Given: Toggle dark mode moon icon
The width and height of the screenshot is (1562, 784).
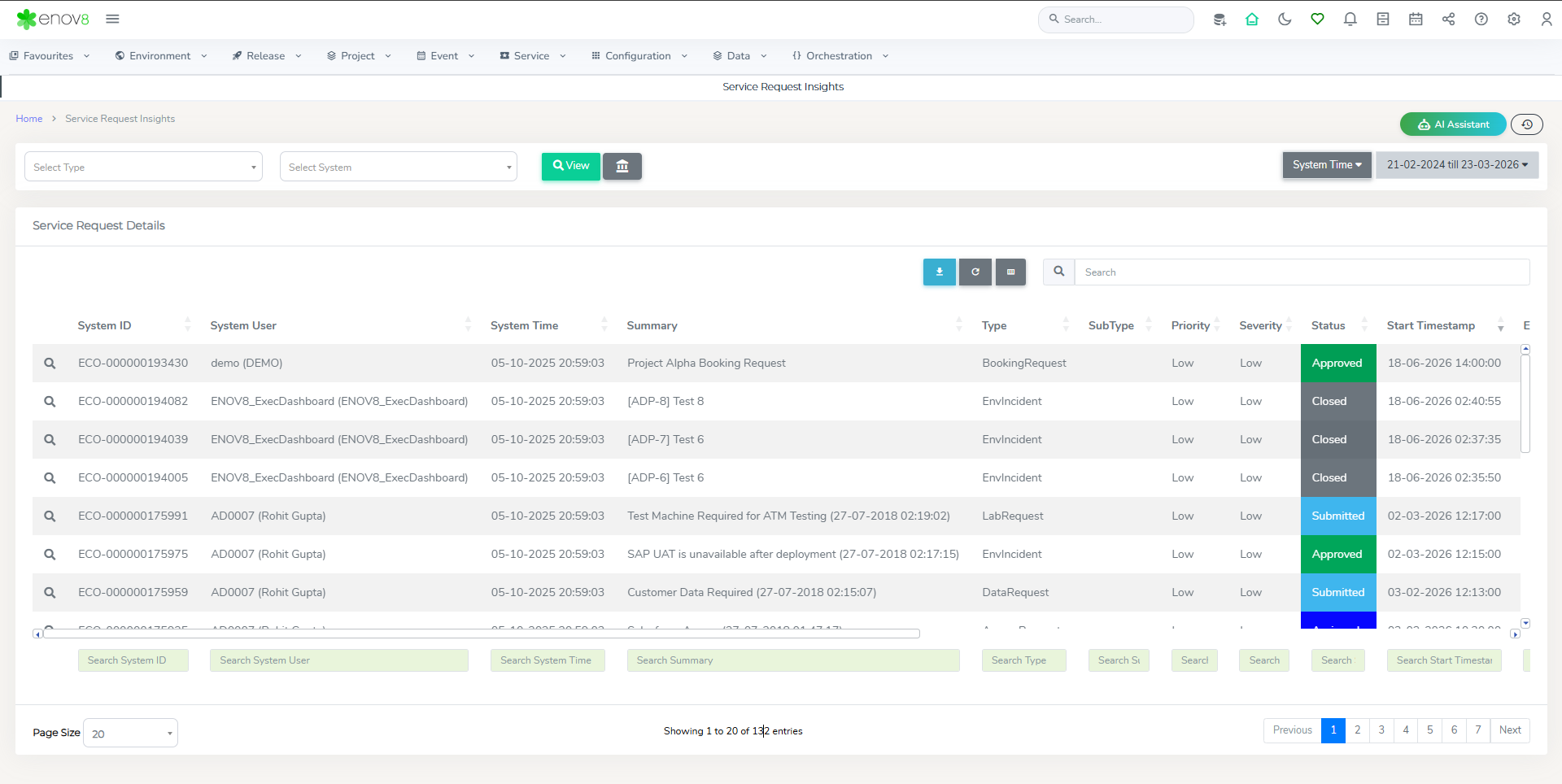Looking at the screenshot, I should coord(1285,20).
